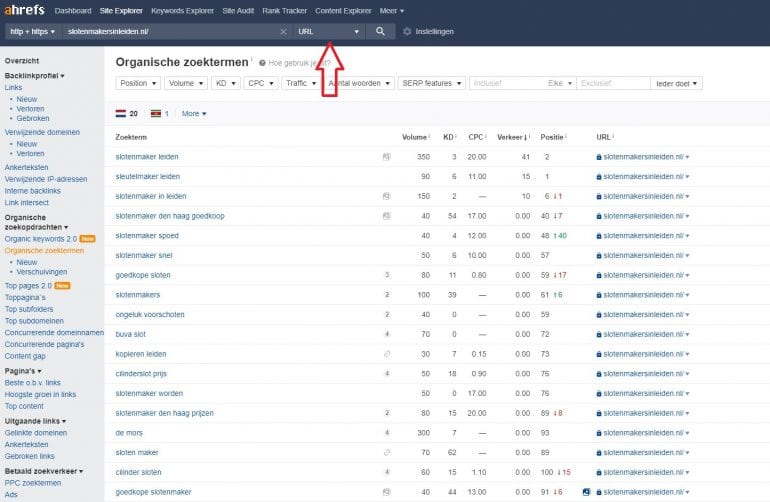Click SERP features count for cilinderslot prijs

(x=387, y=373)
